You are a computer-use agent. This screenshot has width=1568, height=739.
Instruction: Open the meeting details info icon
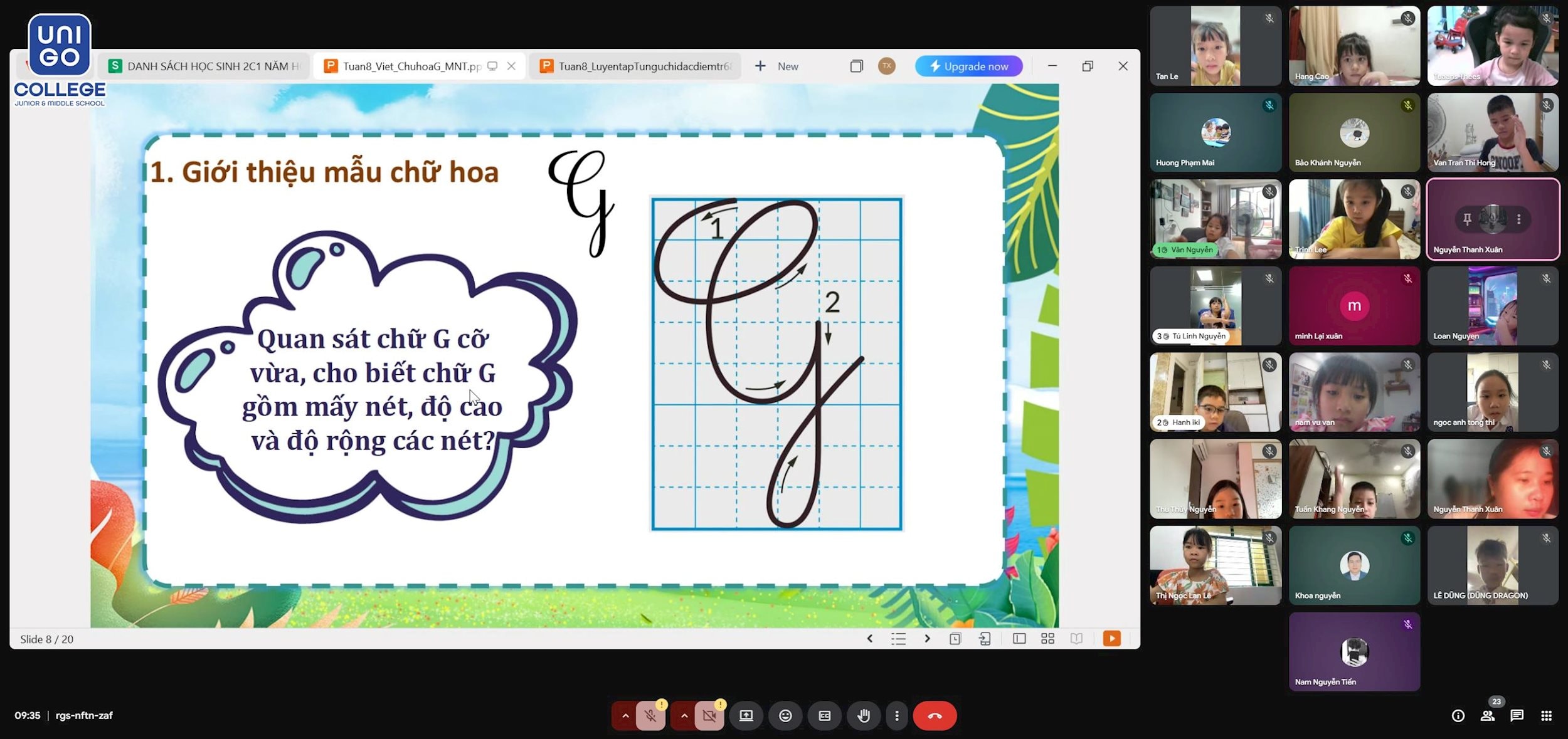coord(1458,716)
